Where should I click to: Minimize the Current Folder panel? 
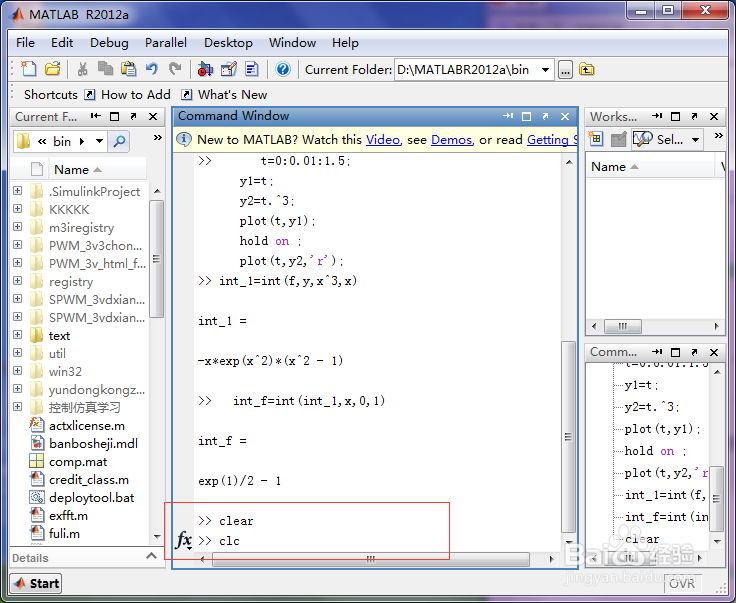click(96, 116)
